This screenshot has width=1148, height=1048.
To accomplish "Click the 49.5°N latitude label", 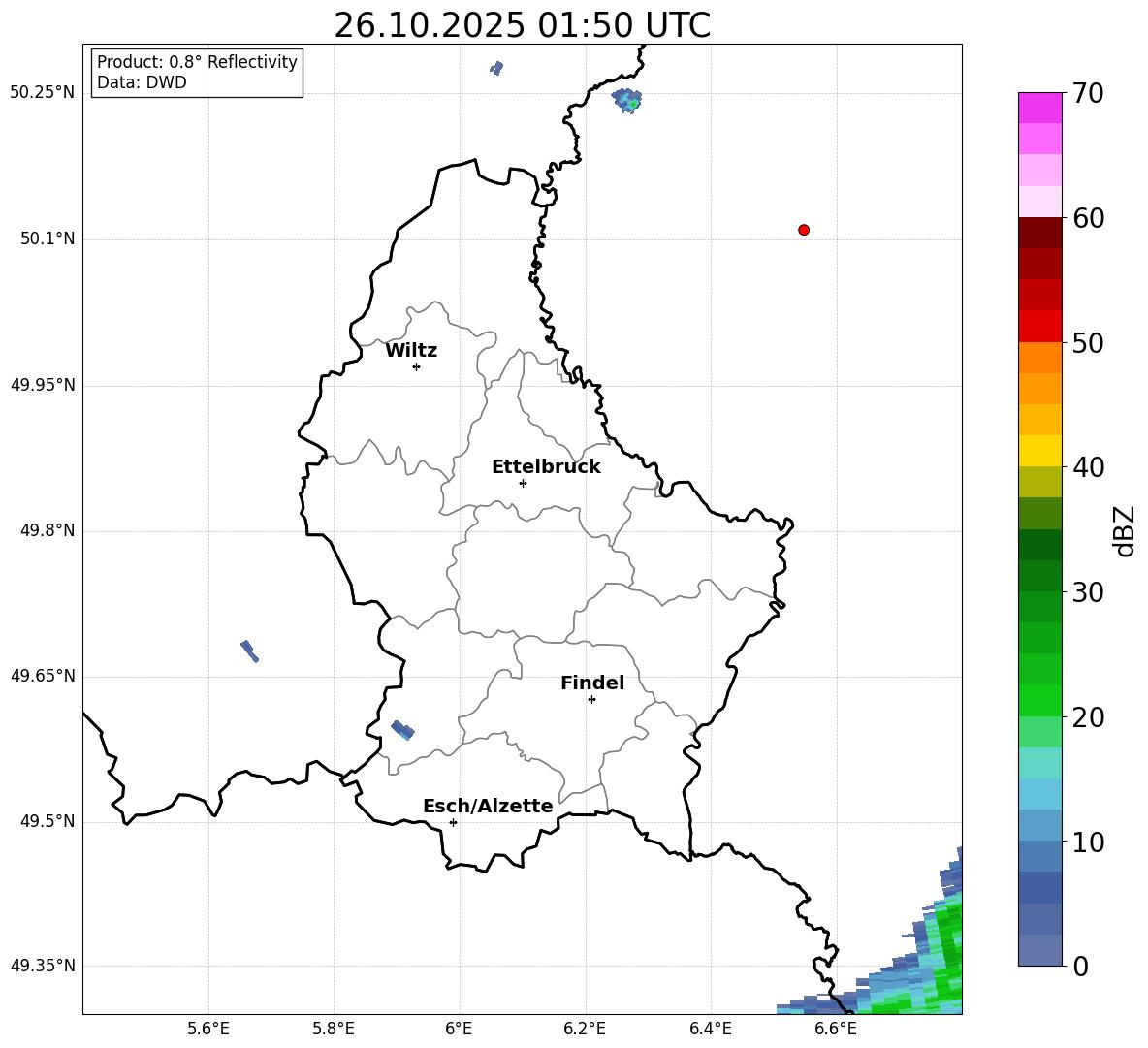I will click(x=48, y=821).
